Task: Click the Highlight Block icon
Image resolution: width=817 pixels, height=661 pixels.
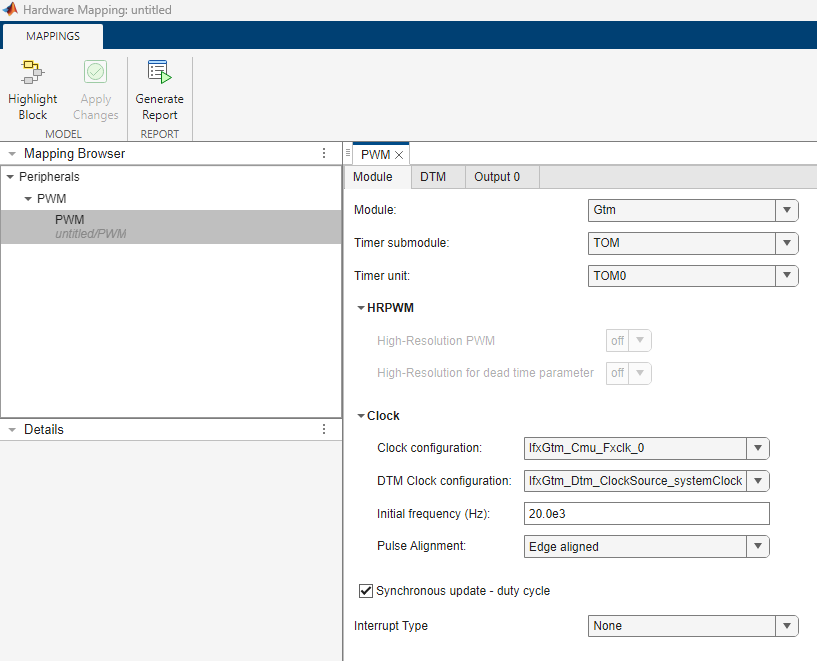Action: 32,73
